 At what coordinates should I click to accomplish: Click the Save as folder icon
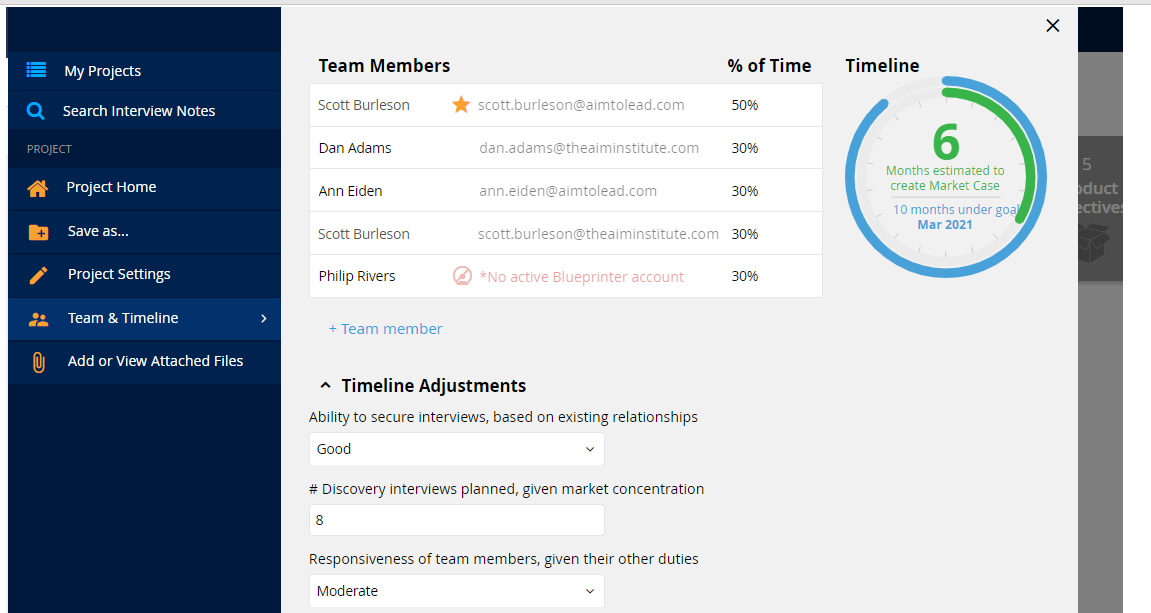click(x=38, y=232)
